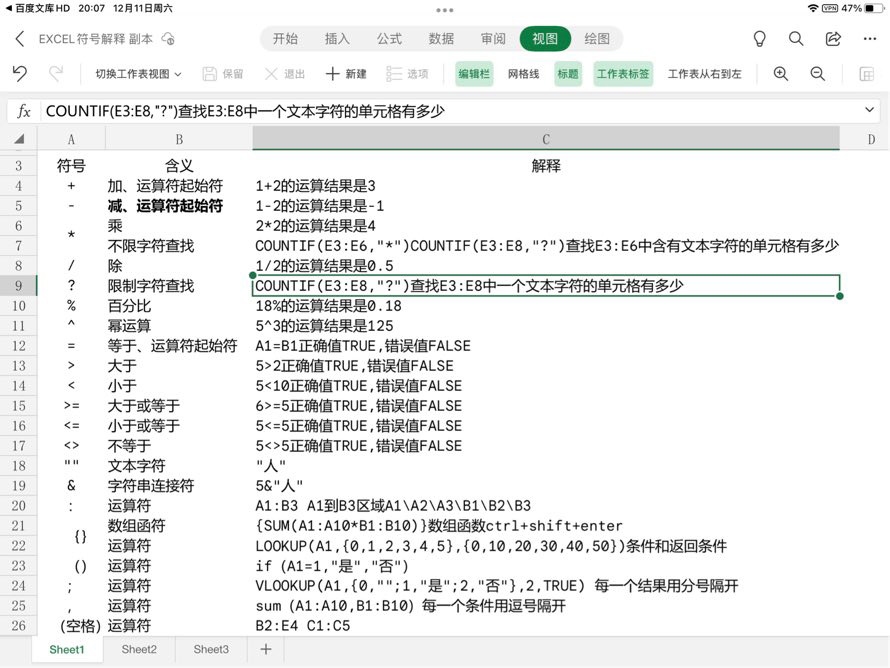Tap the lightbulb help icon
Image resolution: width=890 pixels, height=668 pixels.
760,38
